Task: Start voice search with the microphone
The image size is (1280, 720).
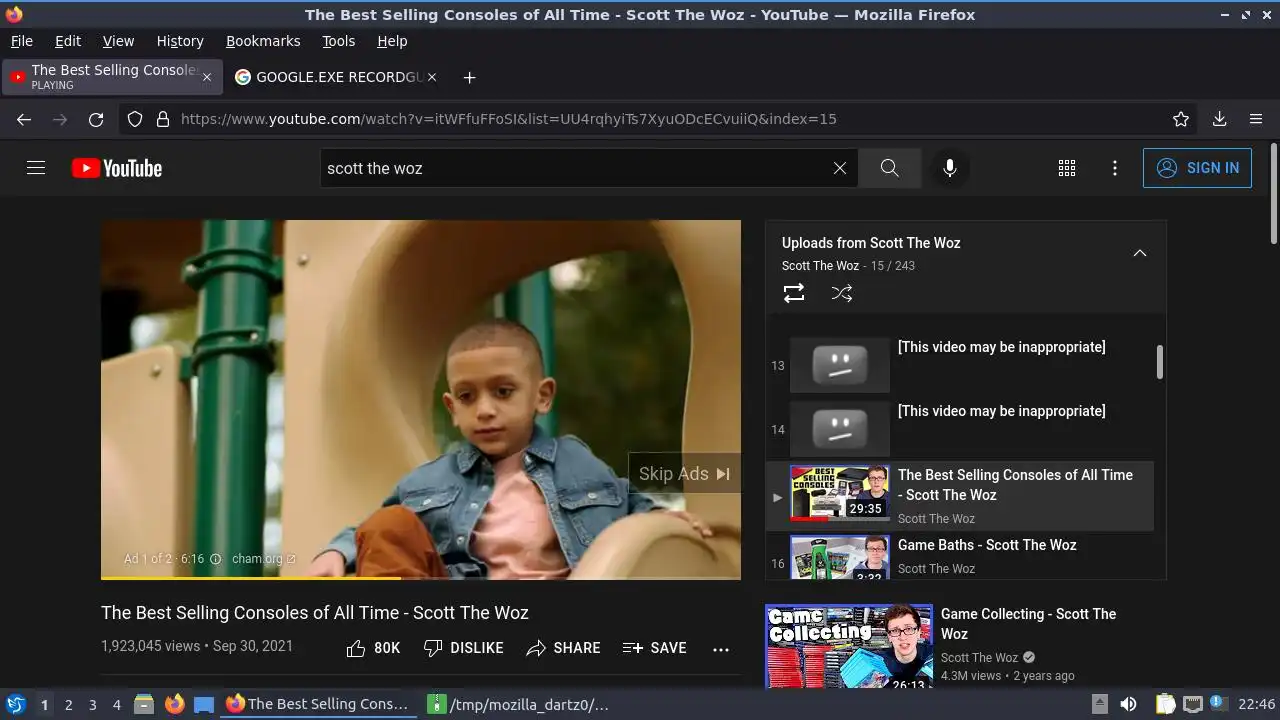Action: [x=950, y=168]
